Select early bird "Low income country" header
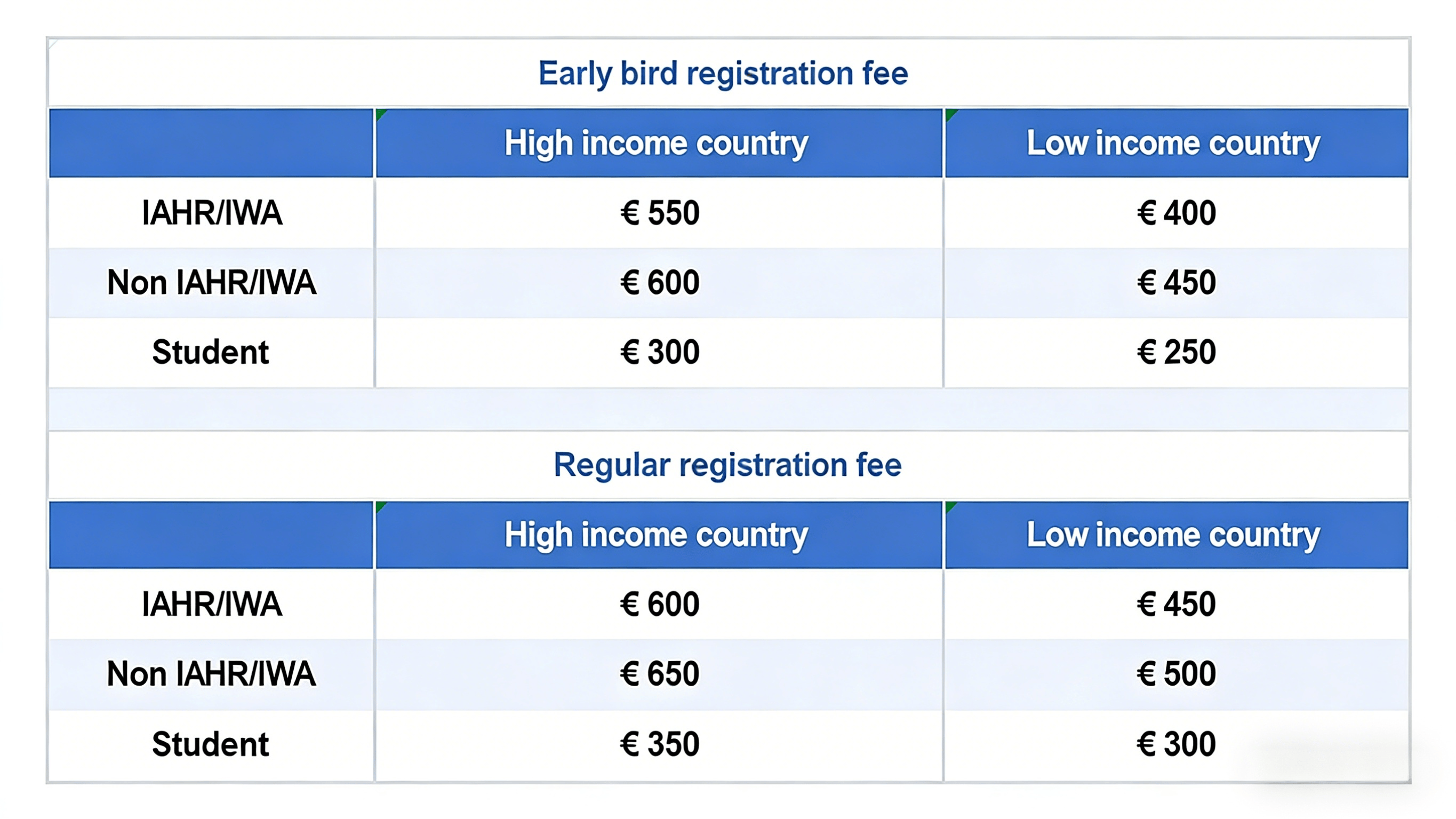Viewport: 1456px width, 819px height. coord(1173,143)
